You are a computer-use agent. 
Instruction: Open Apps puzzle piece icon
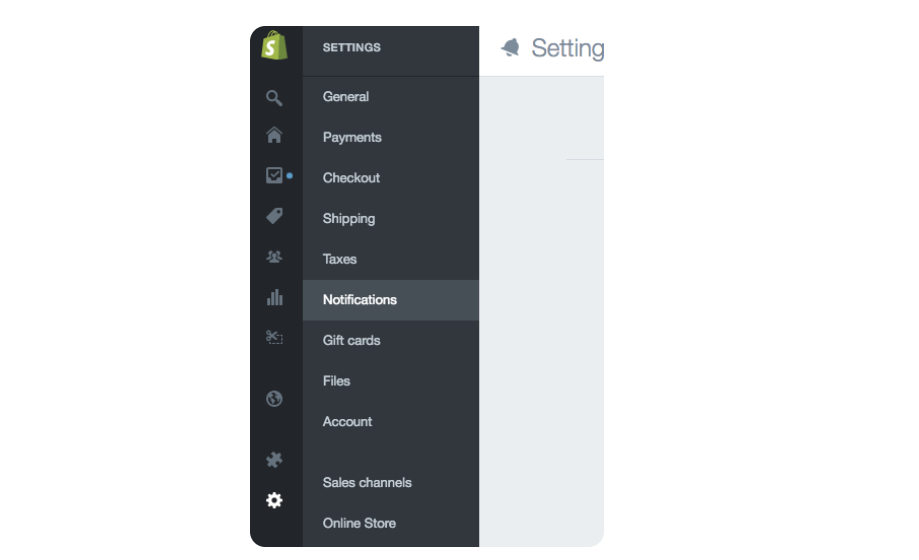pos(274,460)
